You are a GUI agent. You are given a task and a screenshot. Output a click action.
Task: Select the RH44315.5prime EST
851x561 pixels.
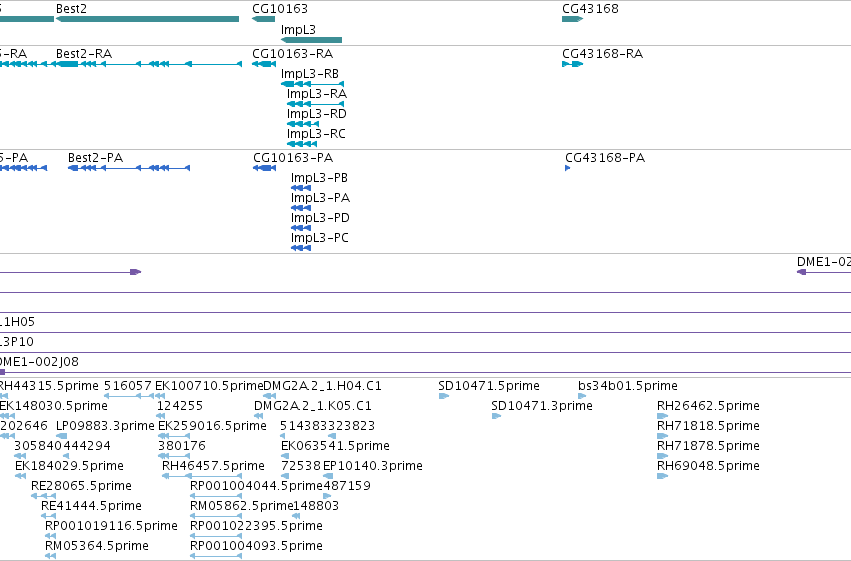pos(4,396)
